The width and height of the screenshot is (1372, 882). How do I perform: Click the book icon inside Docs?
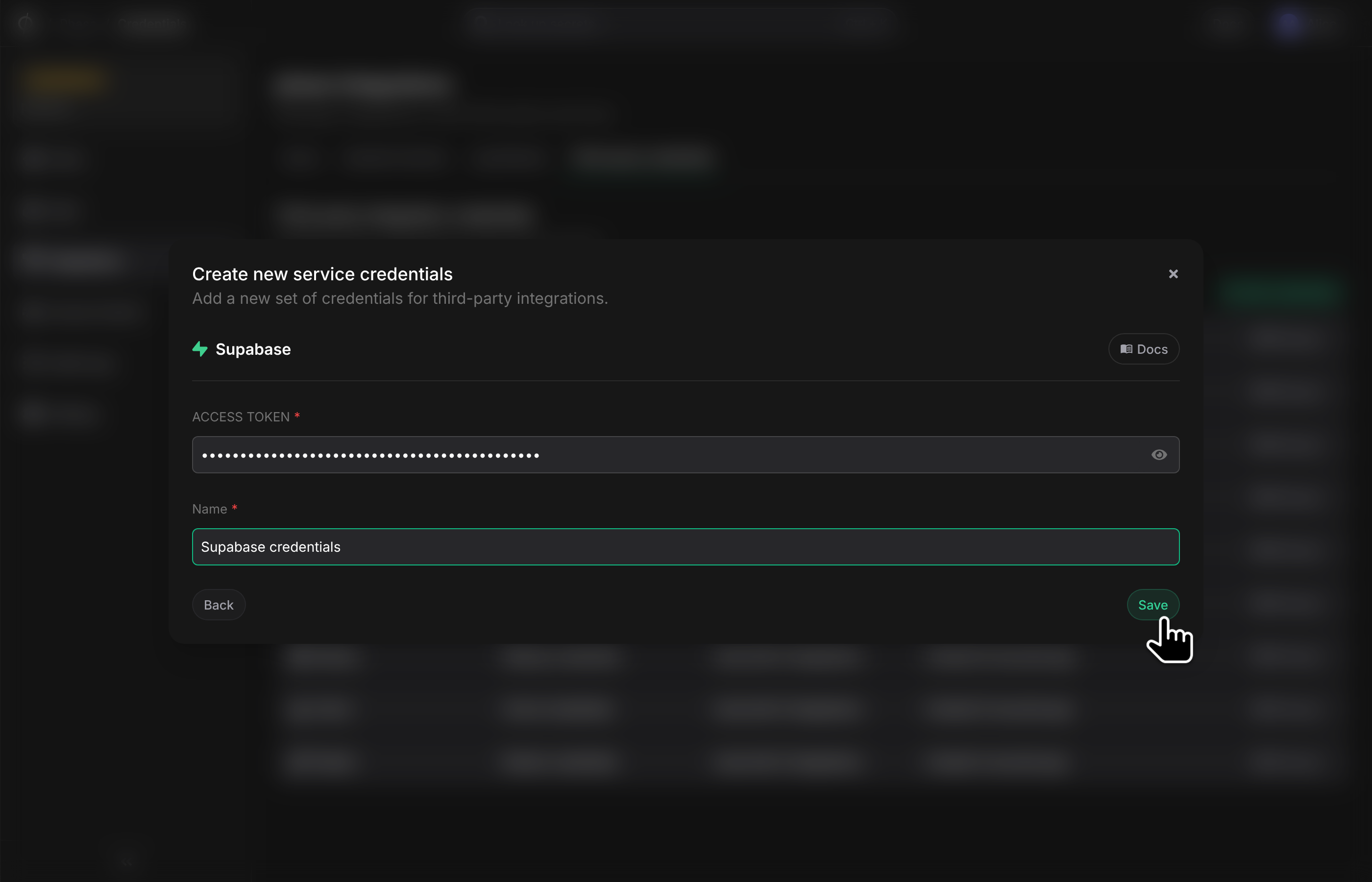pos(1126,349)
